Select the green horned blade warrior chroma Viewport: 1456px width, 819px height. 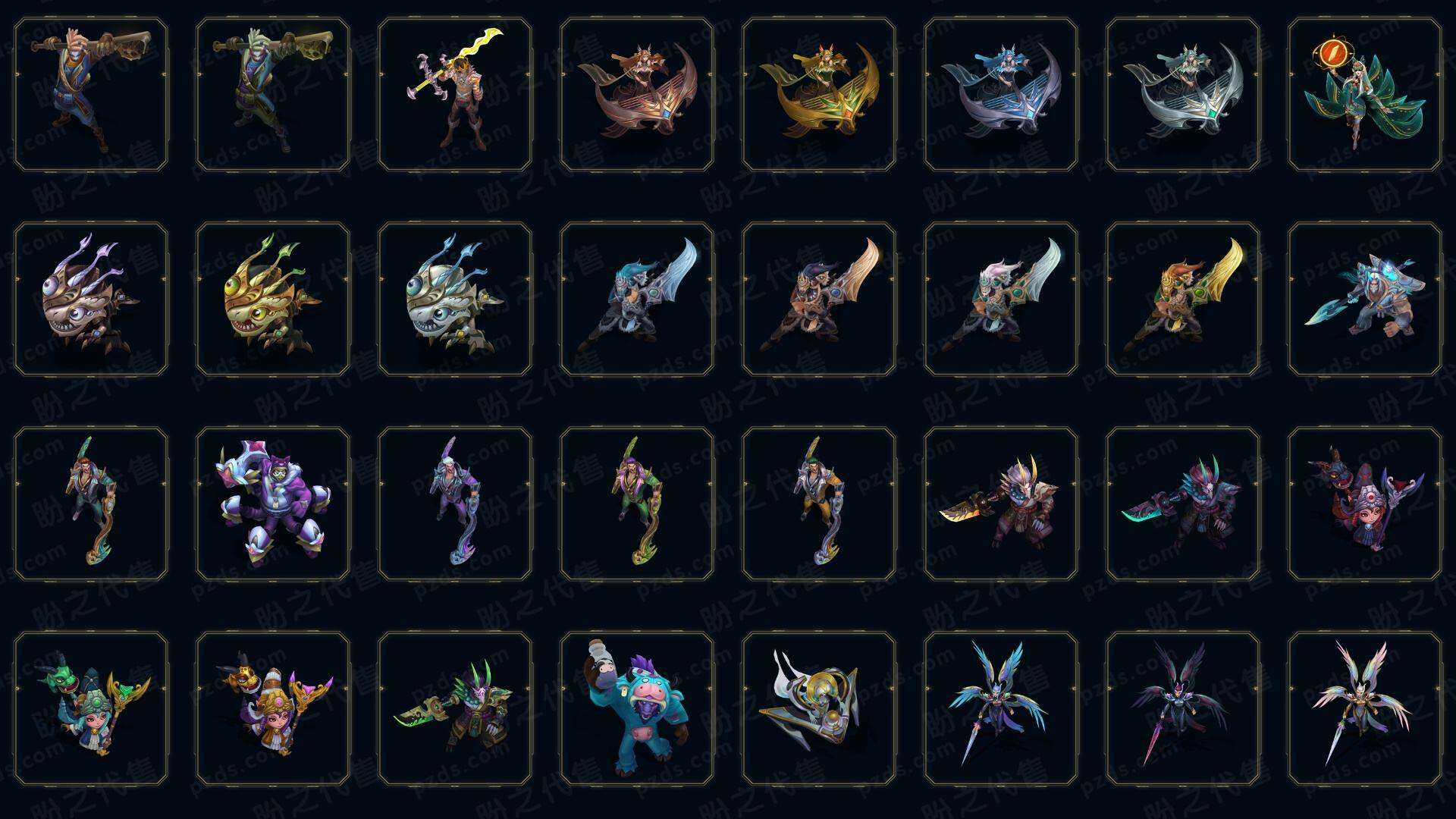(455, 708)
